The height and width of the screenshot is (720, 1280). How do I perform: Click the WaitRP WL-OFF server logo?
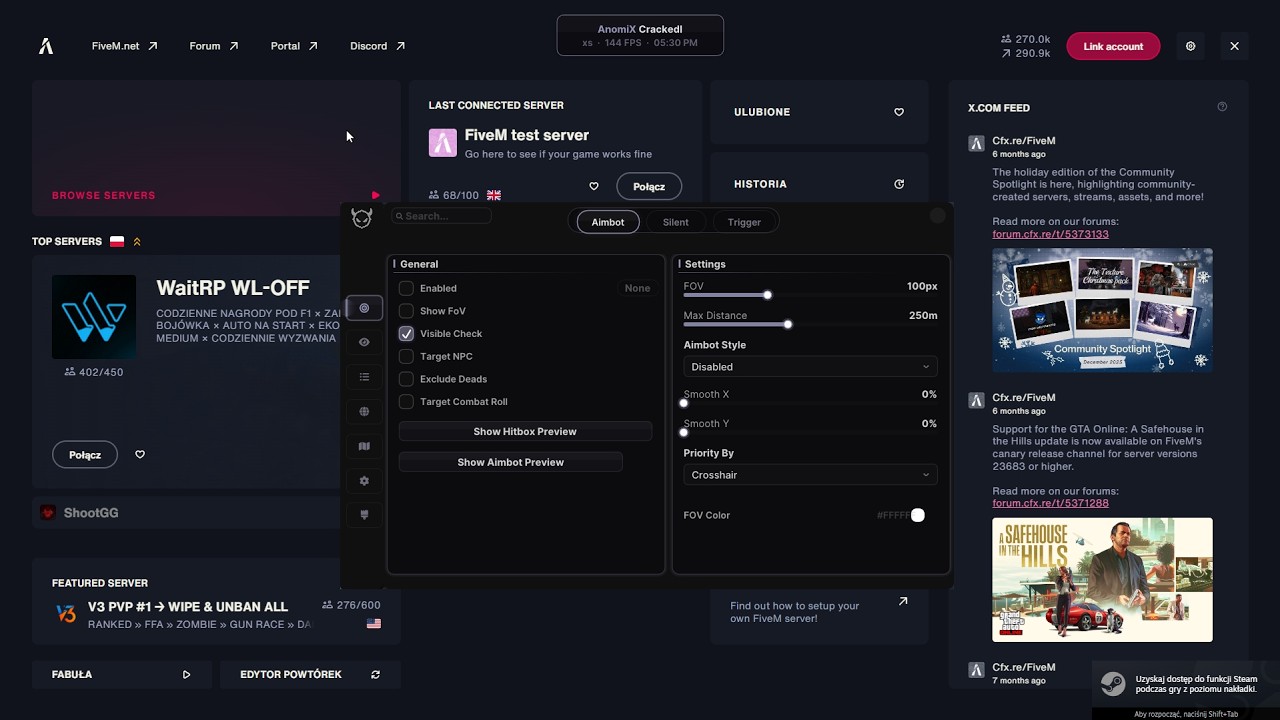pos(94,317)
